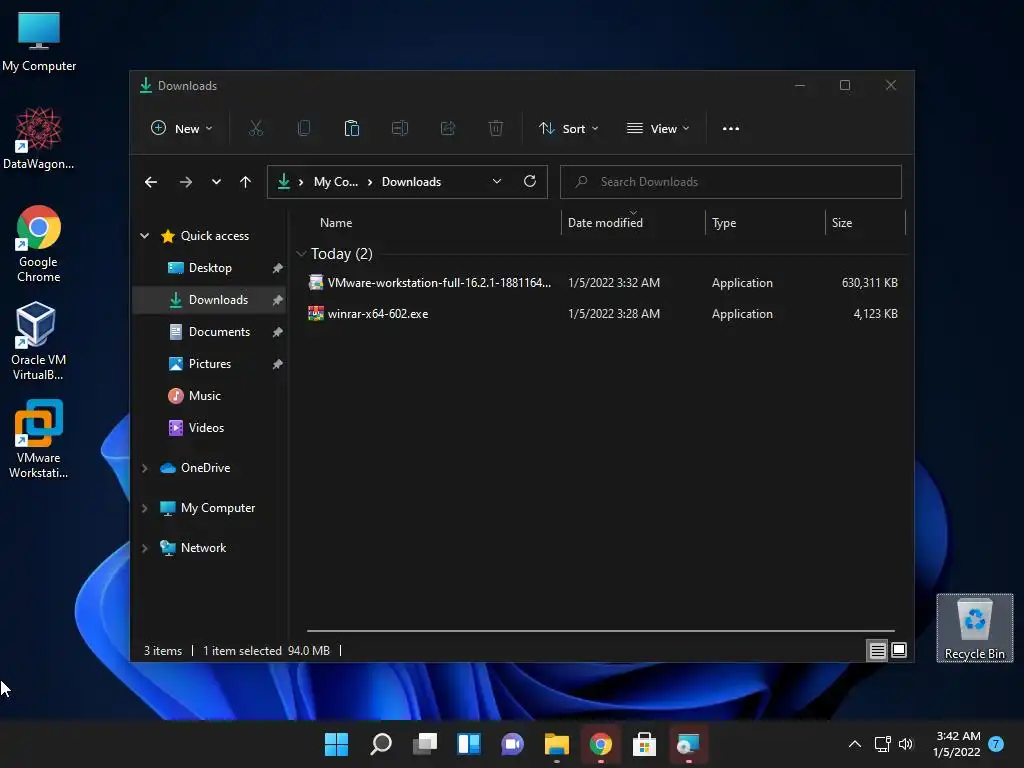Open My Computer desktop icon
This screenshot has width=1024, height=768.
coord(39,41)
